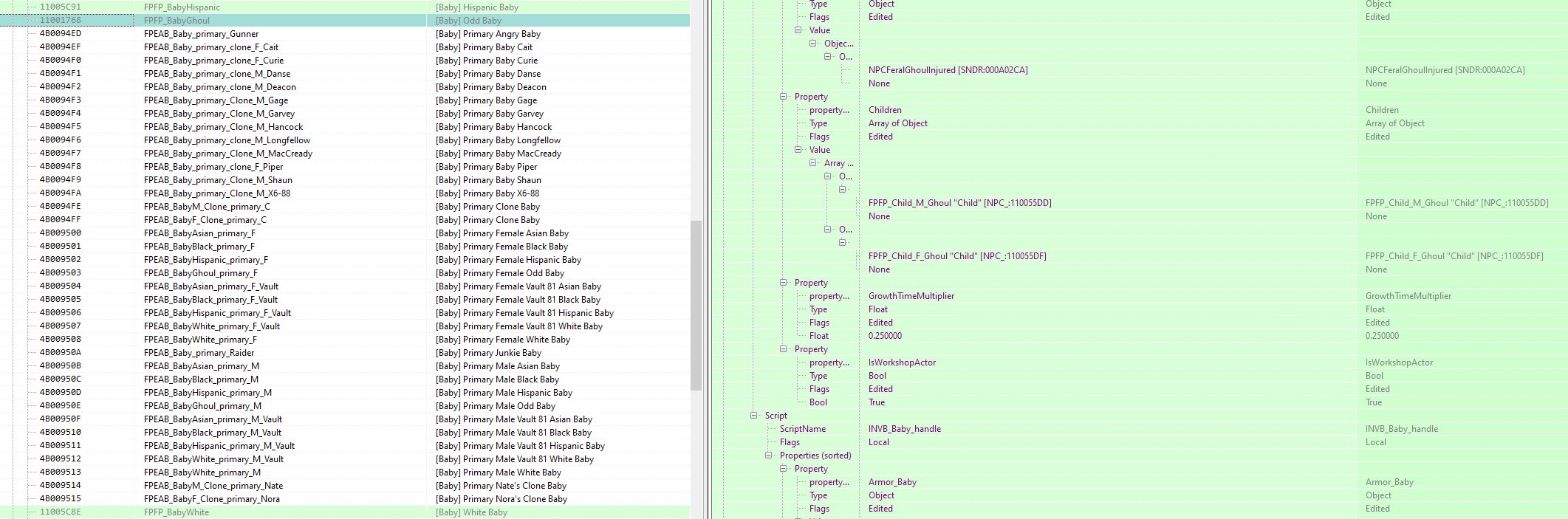1568x519 pixels.
Task: Collapse the Property node containing GrowthTimeMultiplier
Action: coord(784,283)
